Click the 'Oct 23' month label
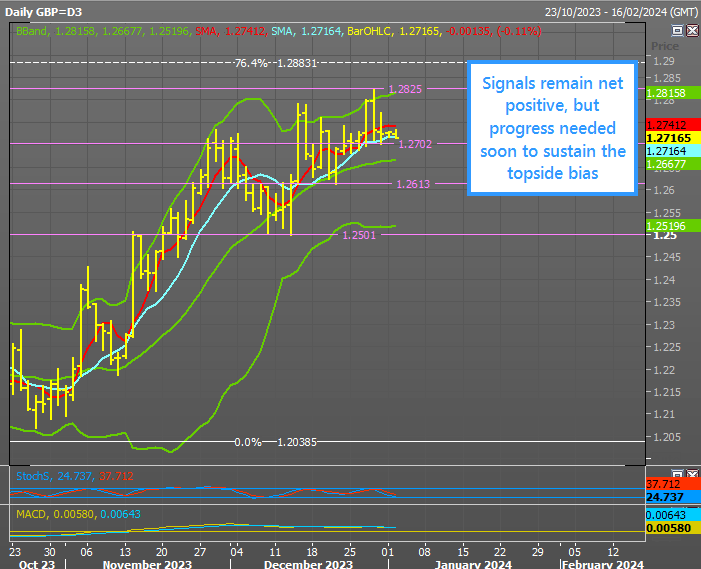 (37, 564)
